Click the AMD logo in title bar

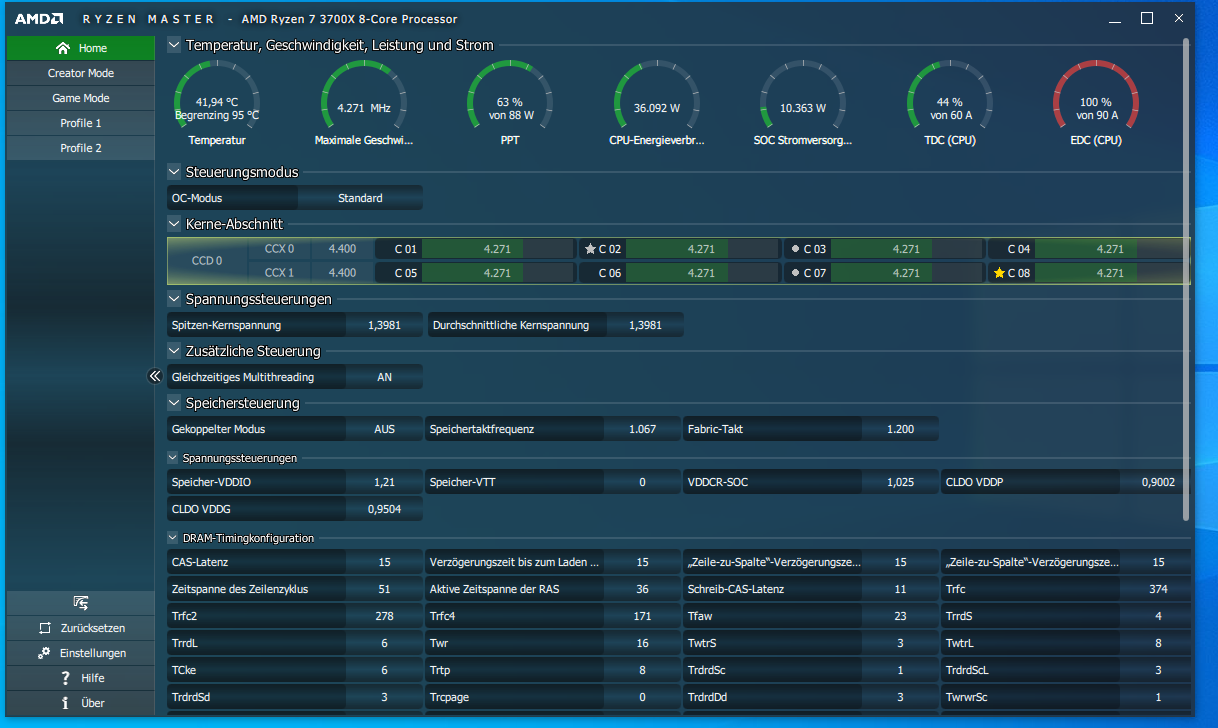[x=39, y=18]
